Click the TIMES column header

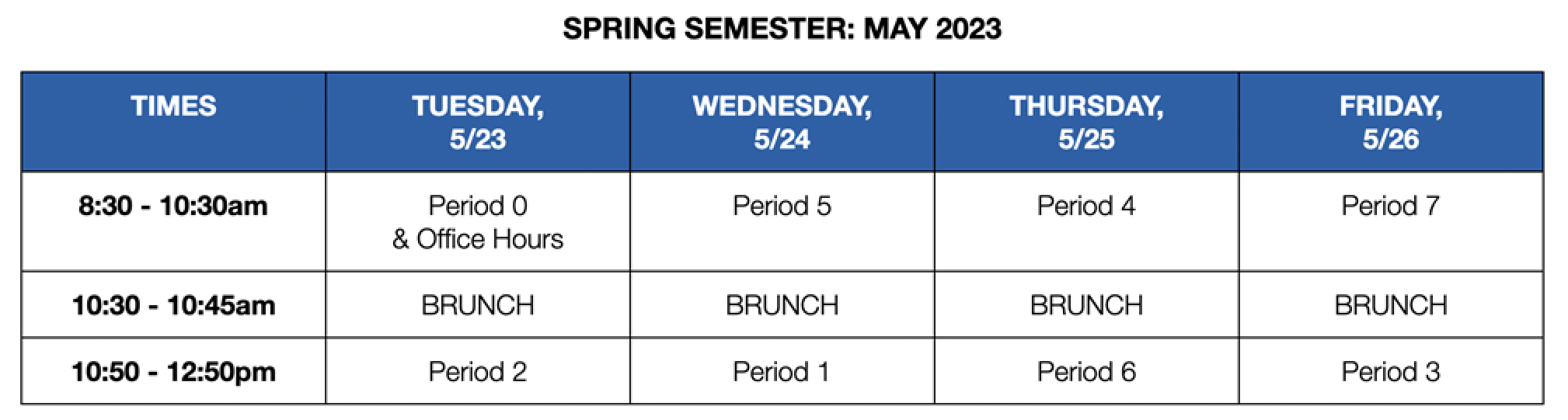tap(173, 122)
